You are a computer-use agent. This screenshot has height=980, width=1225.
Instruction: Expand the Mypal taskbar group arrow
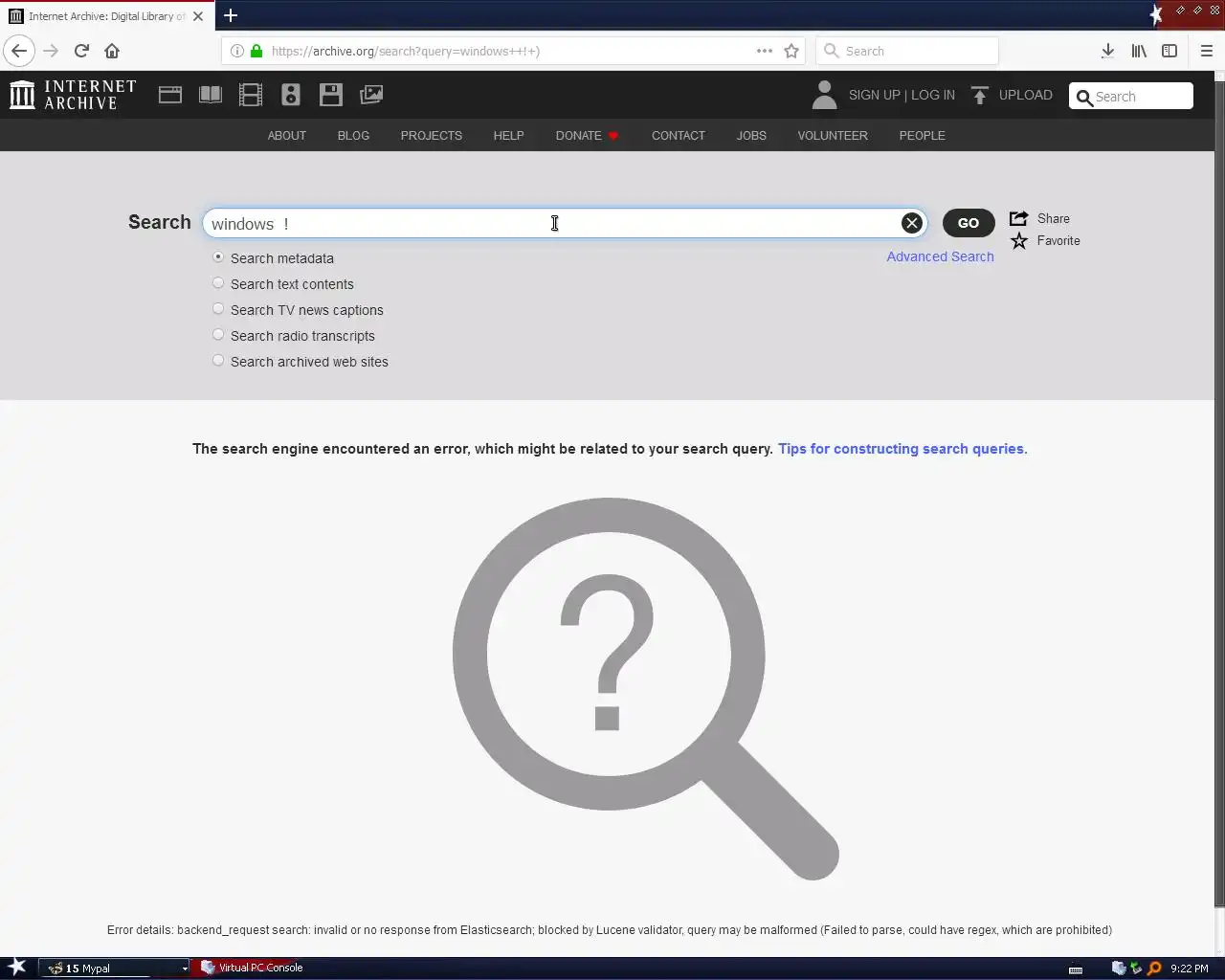pos(185,969)
